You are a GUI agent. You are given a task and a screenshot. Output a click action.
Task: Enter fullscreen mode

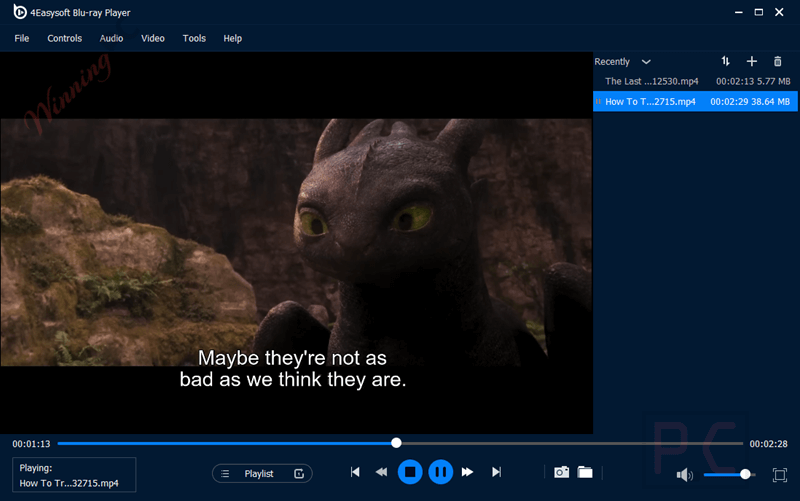pos(780,475)
